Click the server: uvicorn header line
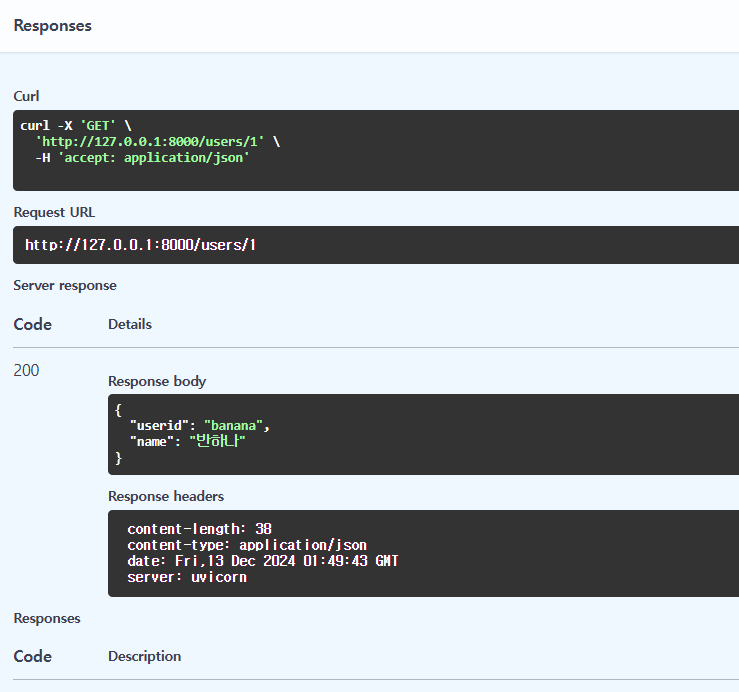Screen dimensions: 739x692 187,577
